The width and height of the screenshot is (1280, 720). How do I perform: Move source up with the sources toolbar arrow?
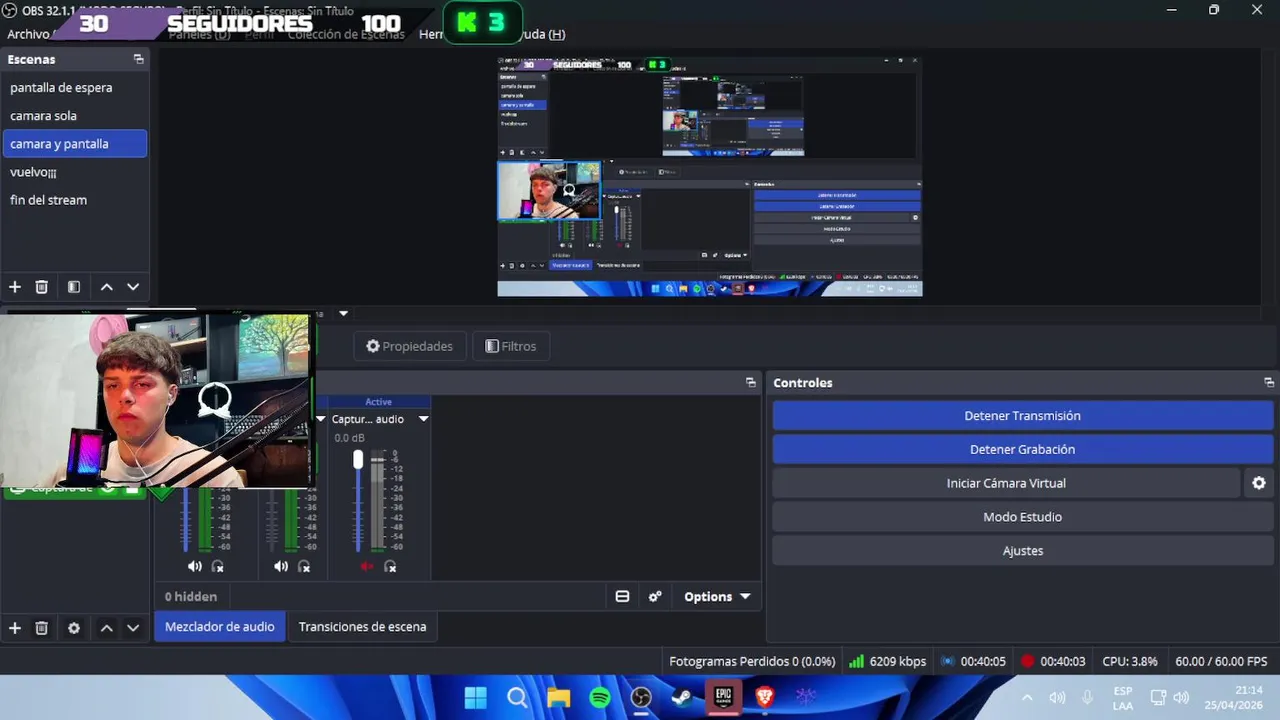click(106, 628)
